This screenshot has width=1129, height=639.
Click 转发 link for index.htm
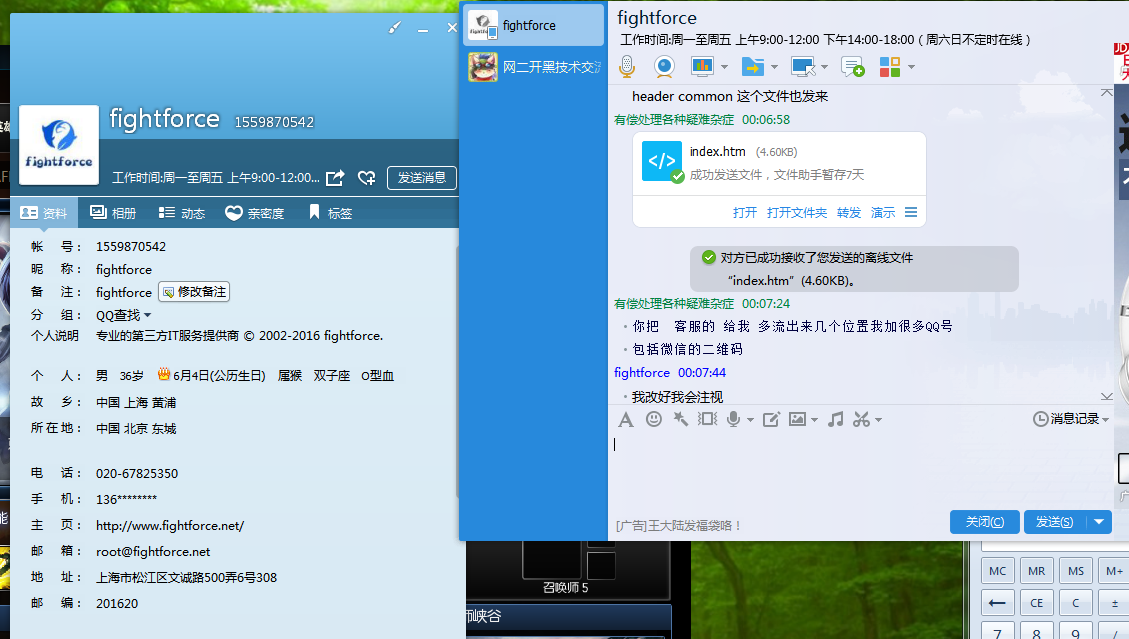pos(849,213)
